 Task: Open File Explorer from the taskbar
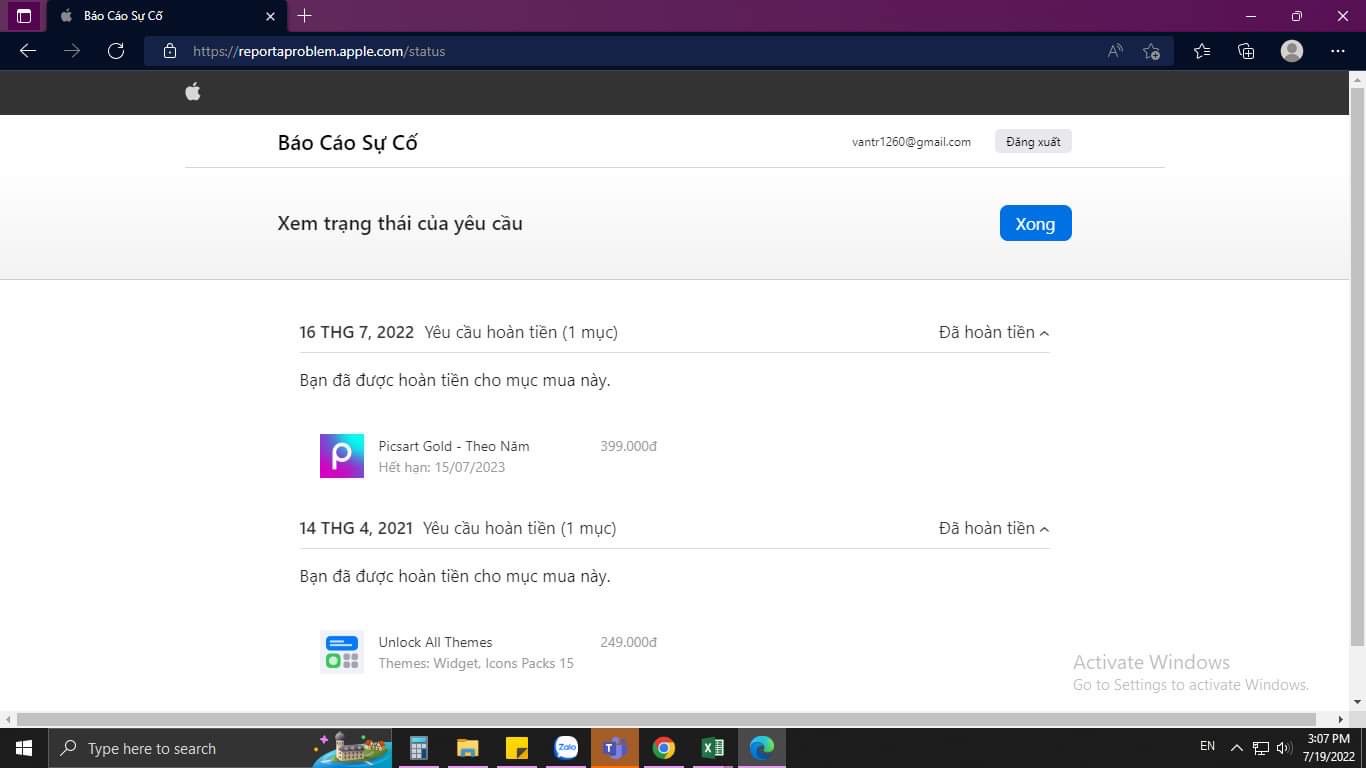coord(467,748)
